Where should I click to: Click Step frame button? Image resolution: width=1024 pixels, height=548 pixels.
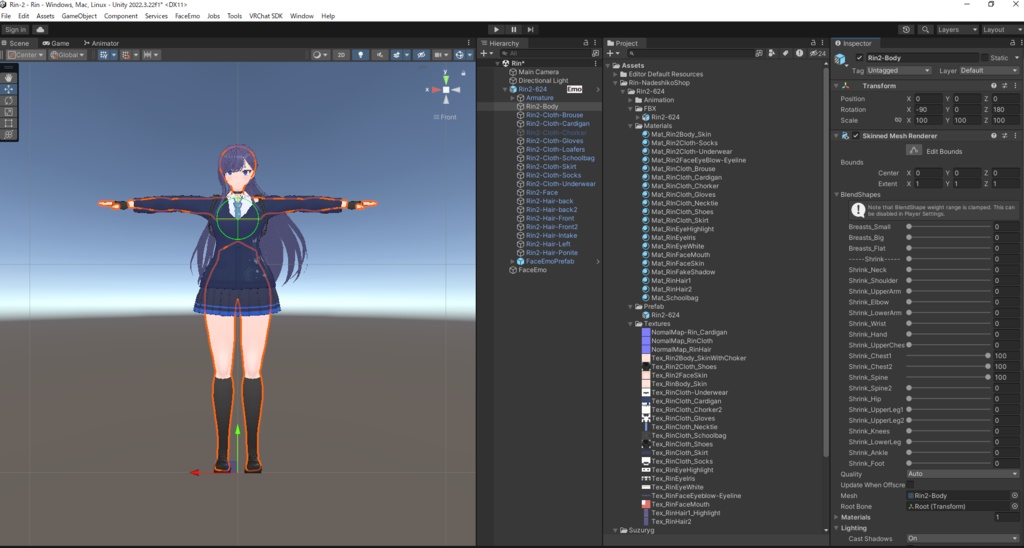coord(530,29)
